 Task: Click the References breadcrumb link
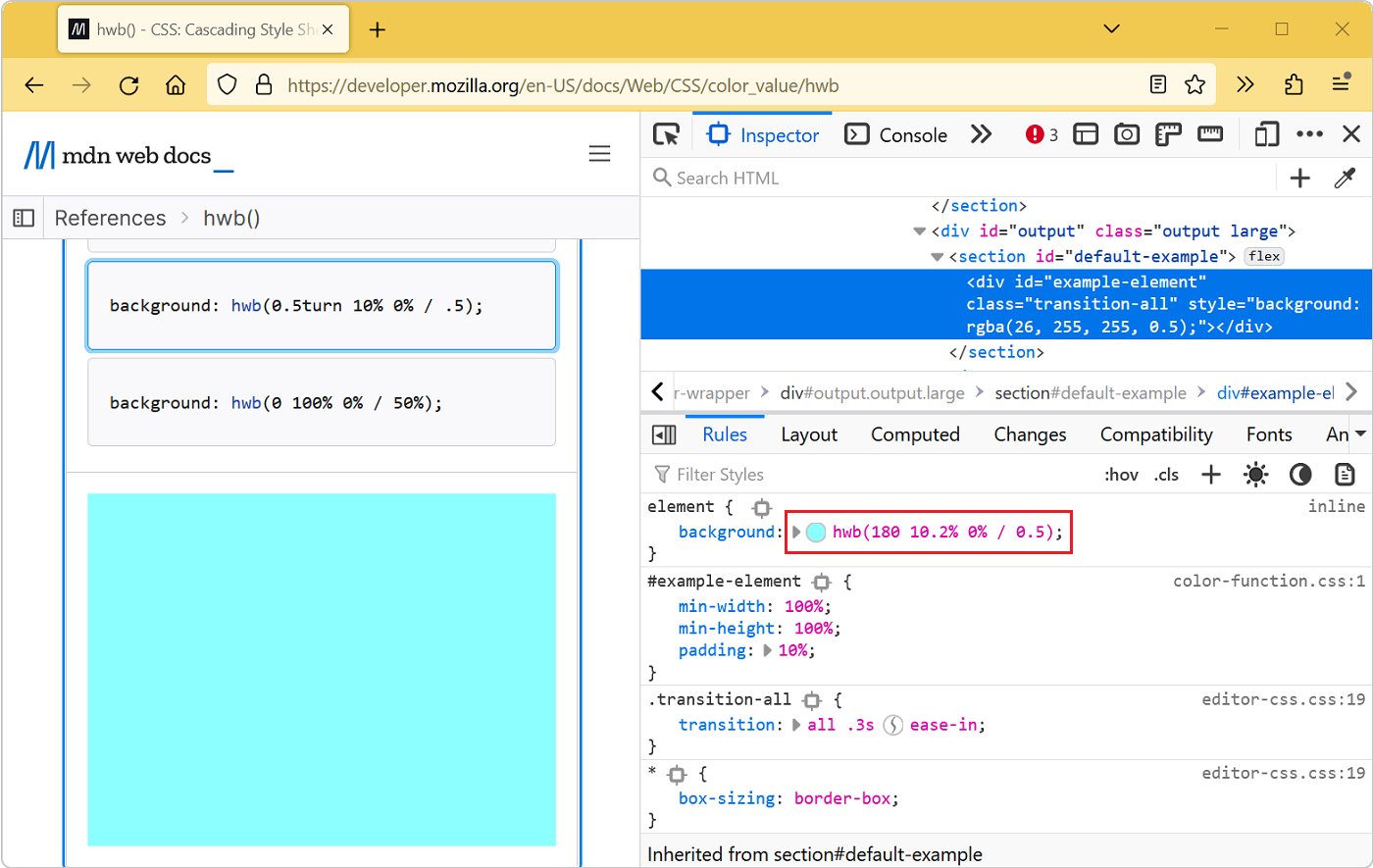pos(110,218)
